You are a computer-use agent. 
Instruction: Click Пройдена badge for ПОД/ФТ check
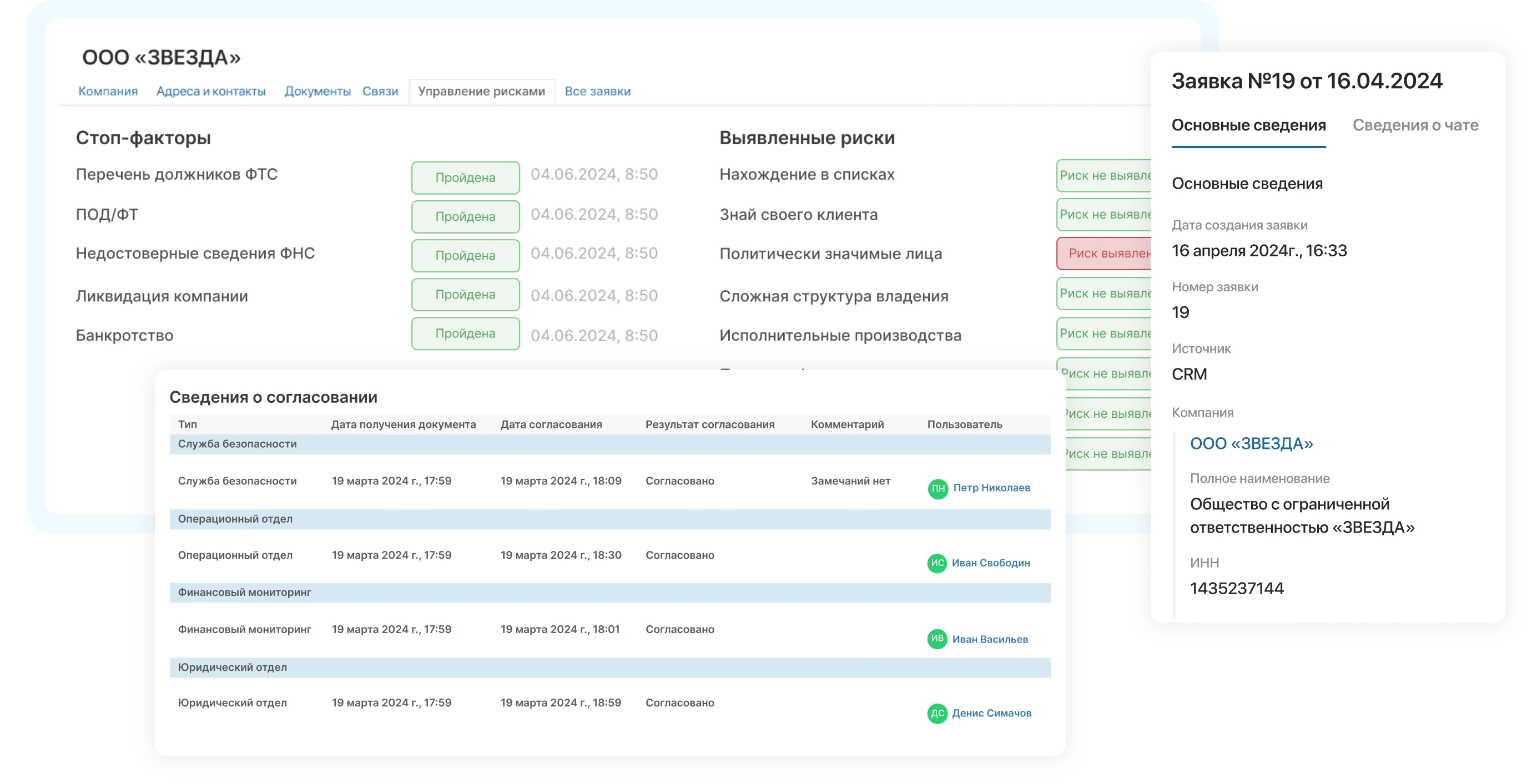tap(466, 216)
